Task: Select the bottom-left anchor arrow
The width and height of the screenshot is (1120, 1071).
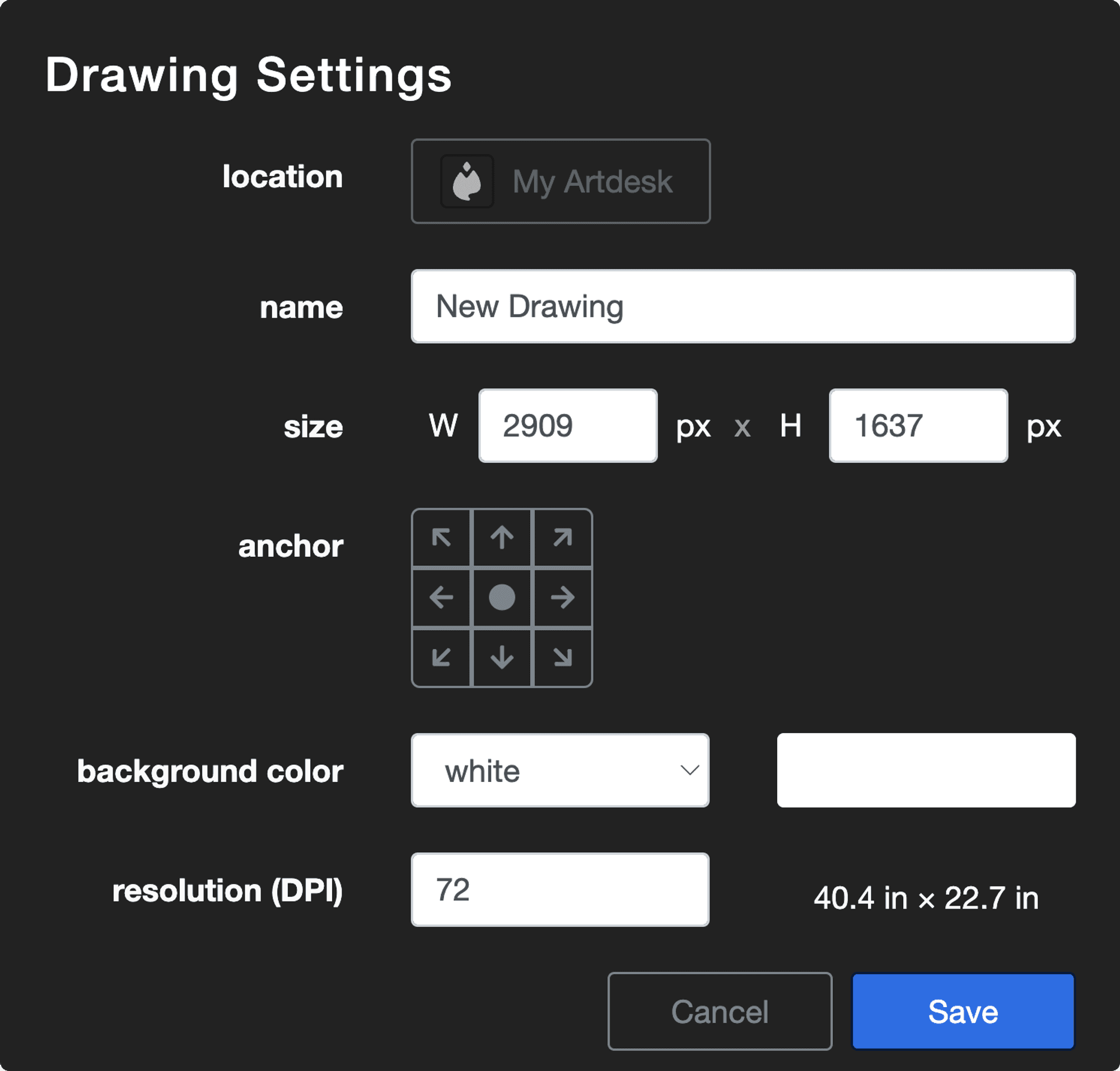Action: coord(441,657)
